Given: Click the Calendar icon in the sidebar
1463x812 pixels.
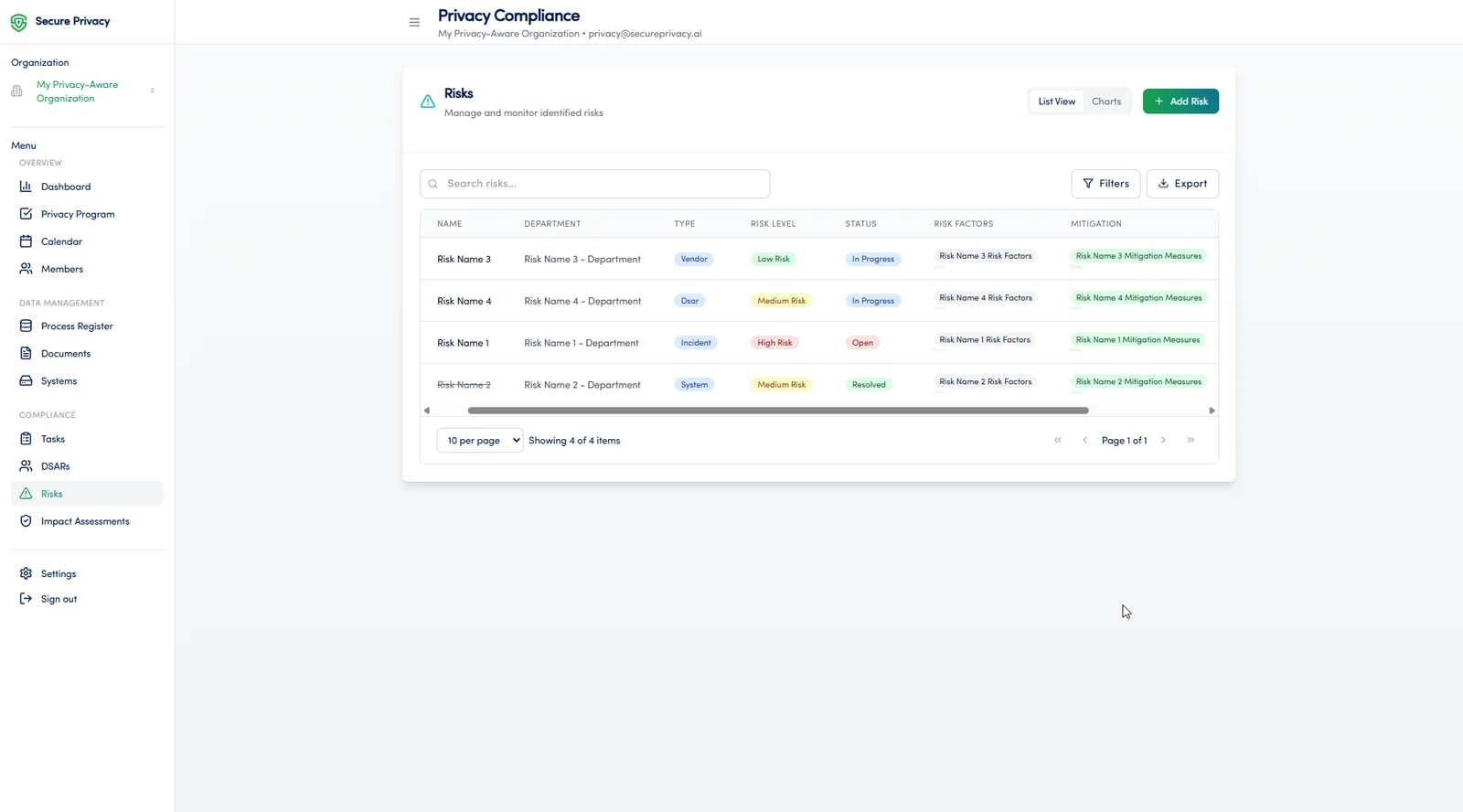Looking at the screenshot, I should click(x=26, y=241).
